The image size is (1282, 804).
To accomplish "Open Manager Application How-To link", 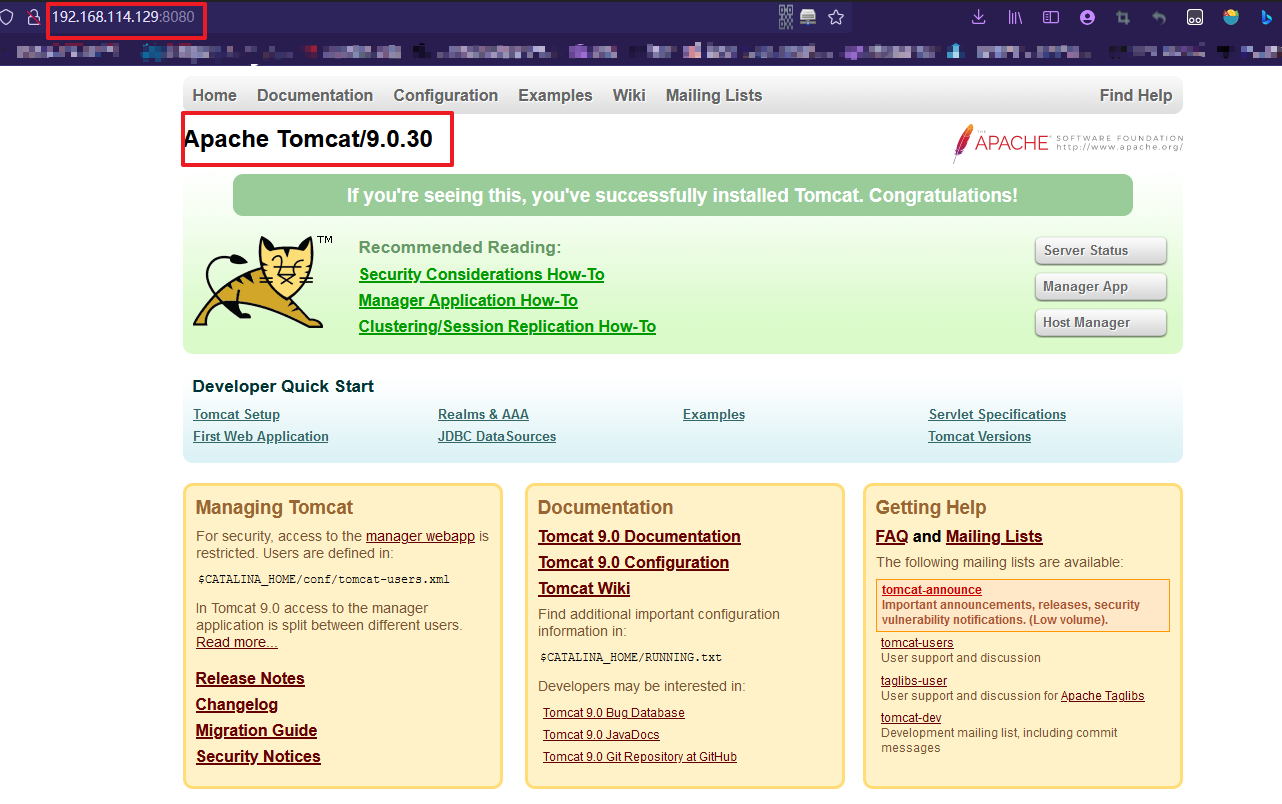I will [x=468, y=300].
